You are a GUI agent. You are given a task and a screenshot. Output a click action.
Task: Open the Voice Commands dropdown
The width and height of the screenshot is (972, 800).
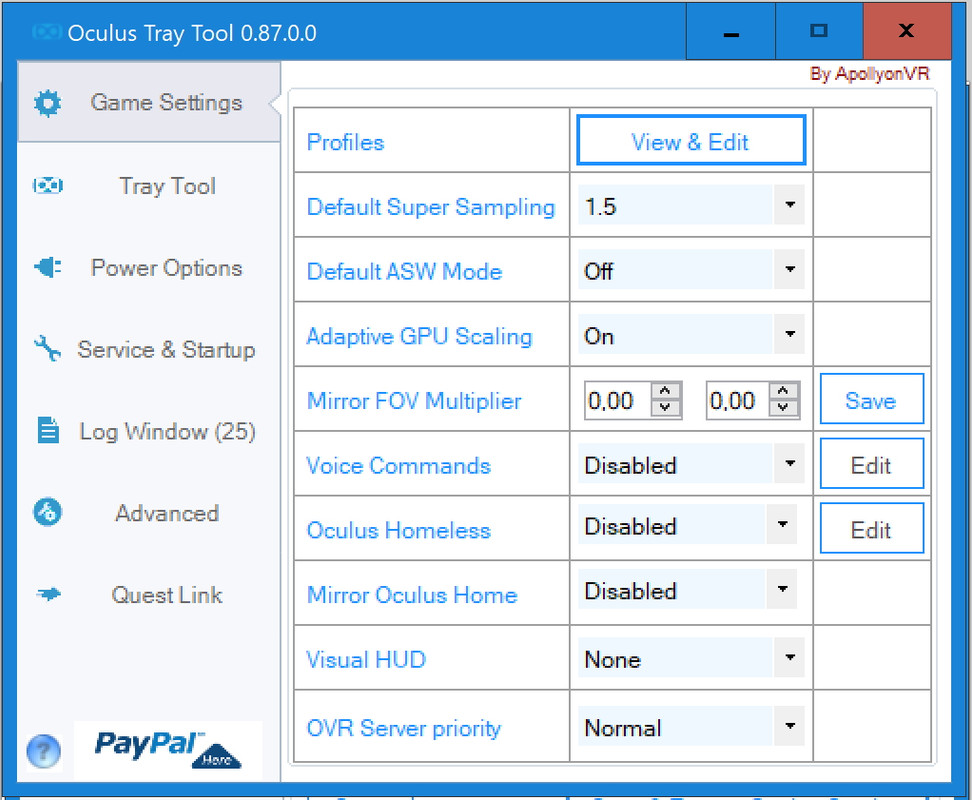(790, 463)
